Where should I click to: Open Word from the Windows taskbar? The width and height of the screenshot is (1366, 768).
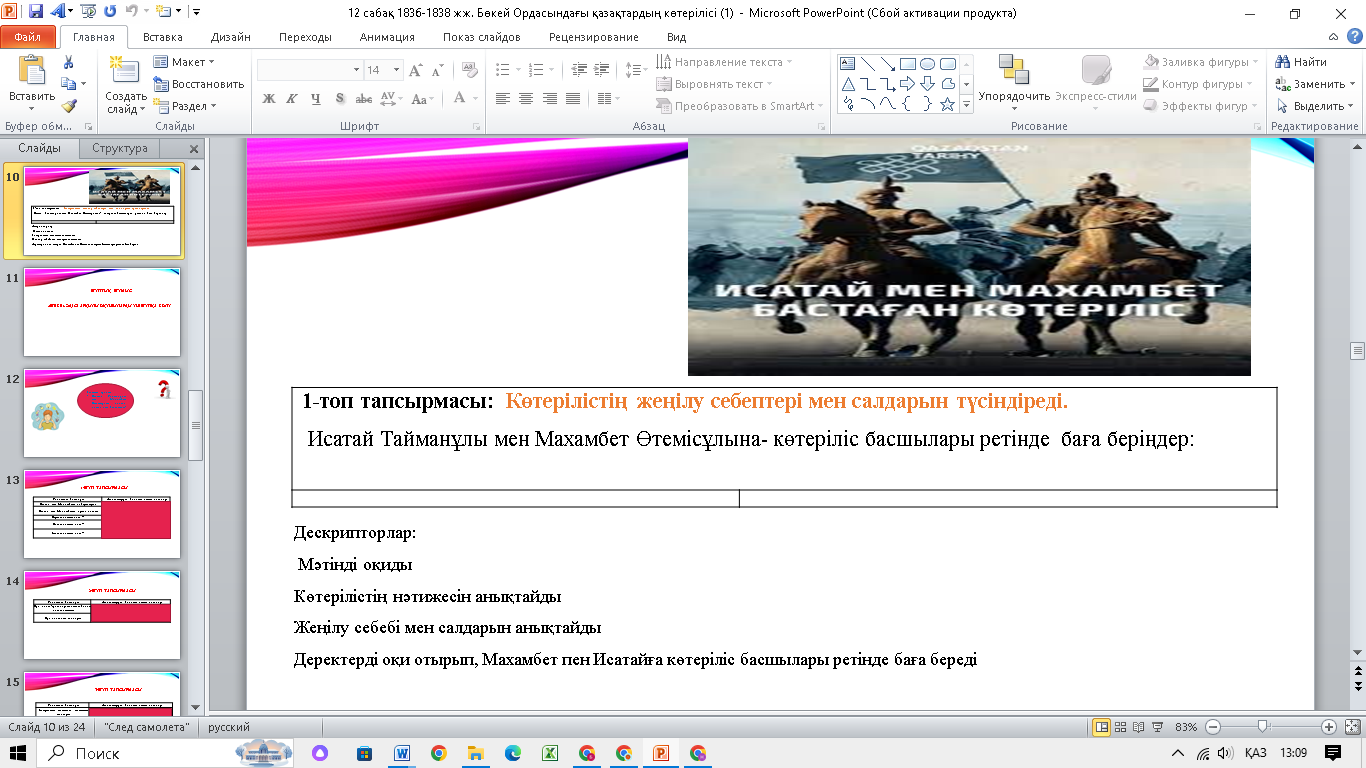tap(402, 753)
